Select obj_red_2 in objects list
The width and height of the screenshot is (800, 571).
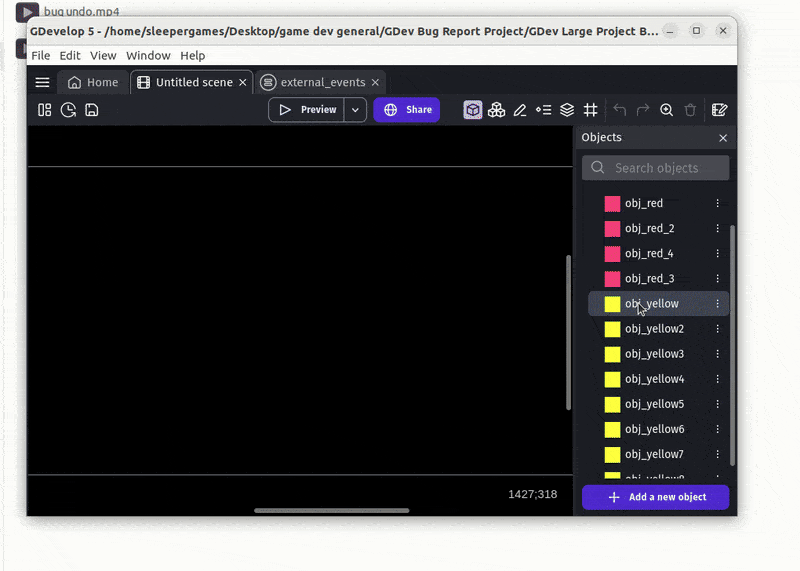tap(659, 228)
